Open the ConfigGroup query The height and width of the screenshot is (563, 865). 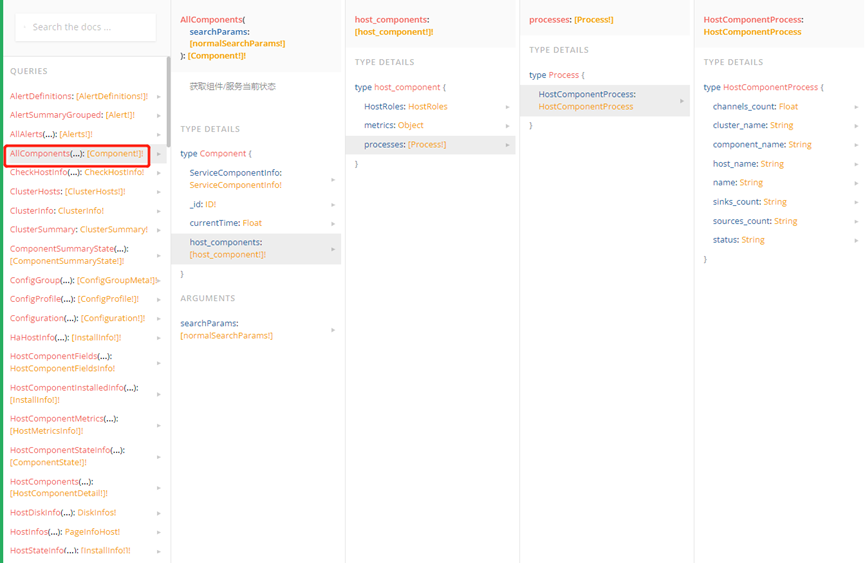tap(83, 280)
